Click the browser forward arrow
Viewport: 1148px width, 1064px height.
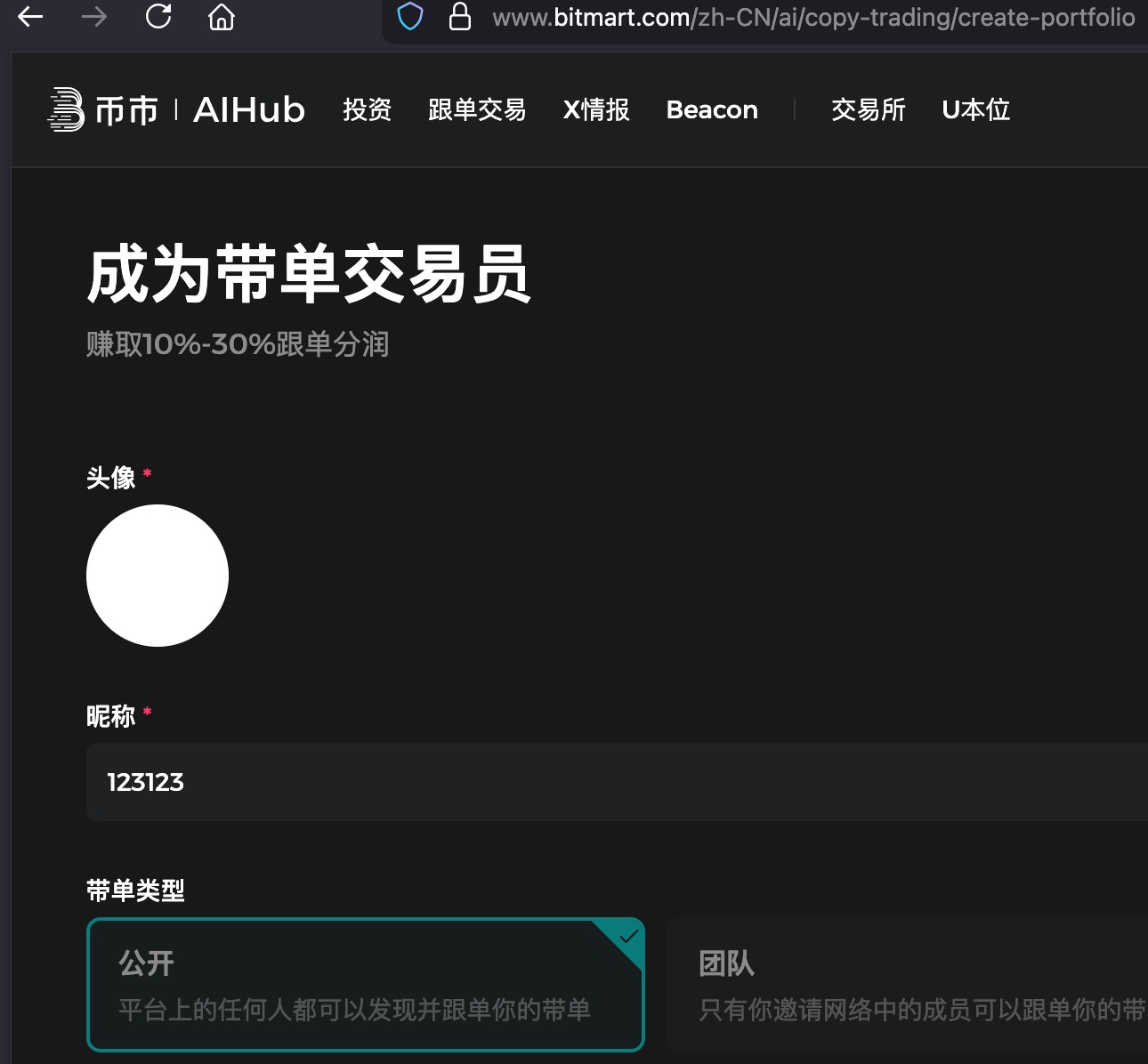pos(93,17)
